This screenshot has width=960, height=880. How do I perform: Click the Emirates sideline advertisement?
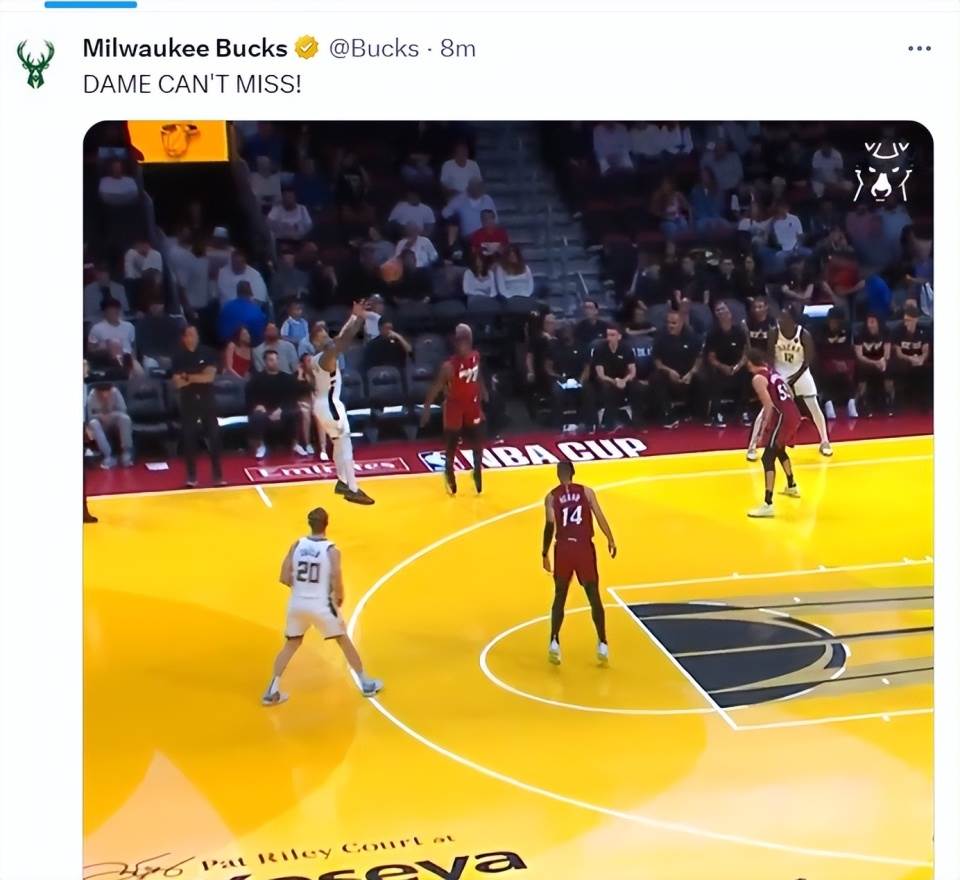[326, 469]
